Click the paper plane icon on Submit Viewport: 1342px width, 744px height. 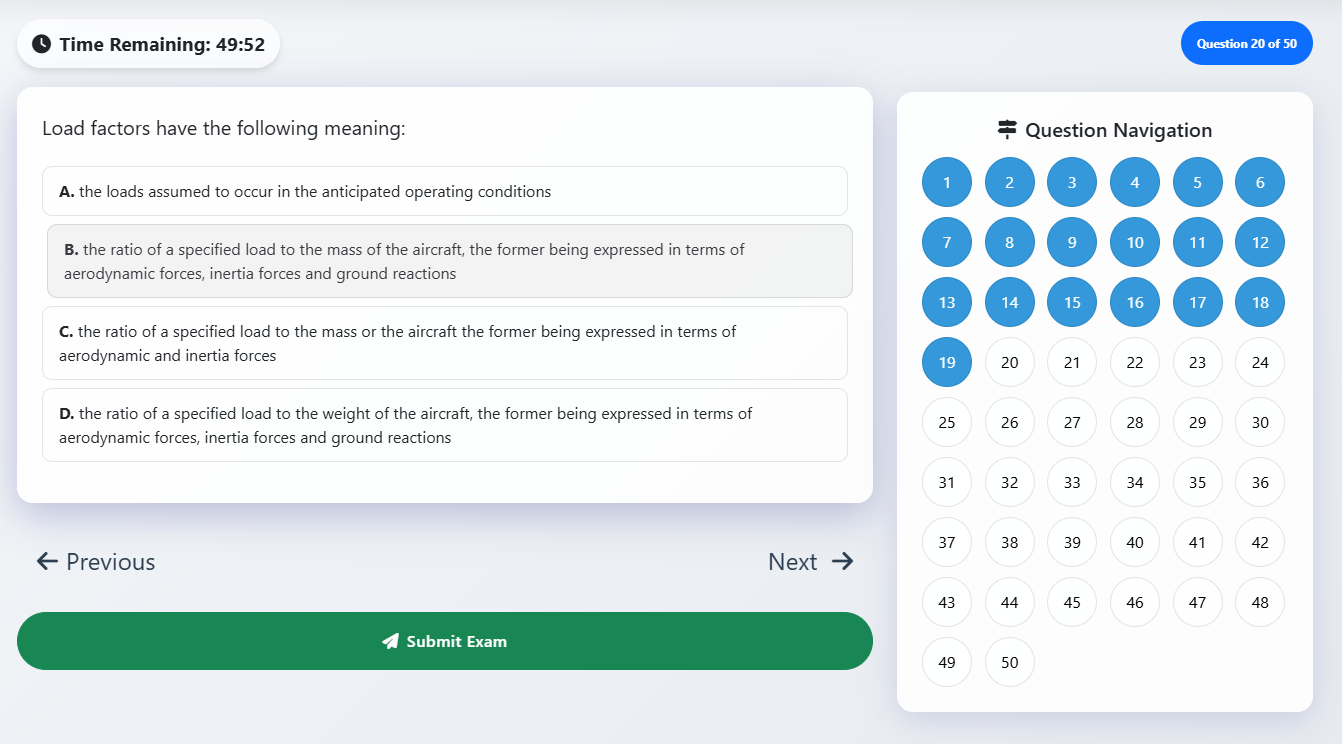pos(391,641)
